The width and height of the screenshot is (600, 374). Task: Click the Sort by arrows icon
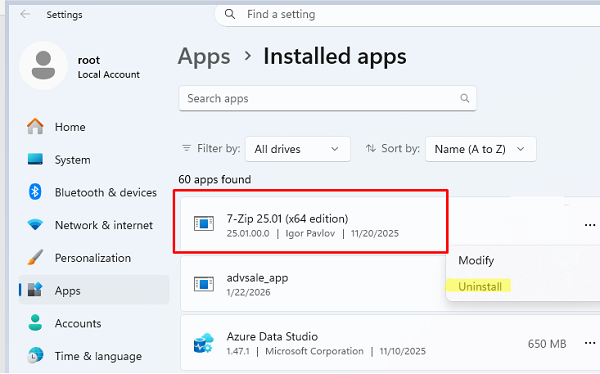[x=370, y=148]
